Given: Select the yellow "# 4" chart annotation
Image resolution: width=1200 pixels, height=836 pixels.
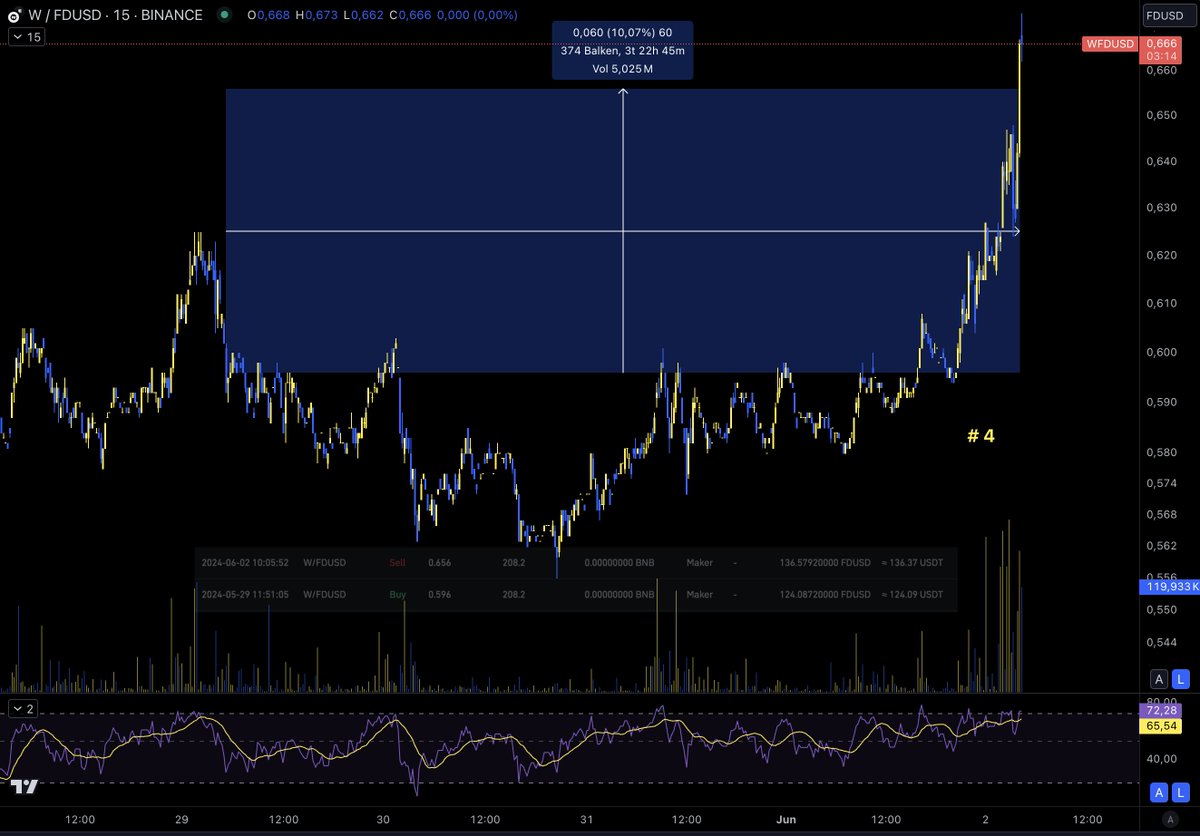Looking at the screenshot, I should tap(979, 437).
